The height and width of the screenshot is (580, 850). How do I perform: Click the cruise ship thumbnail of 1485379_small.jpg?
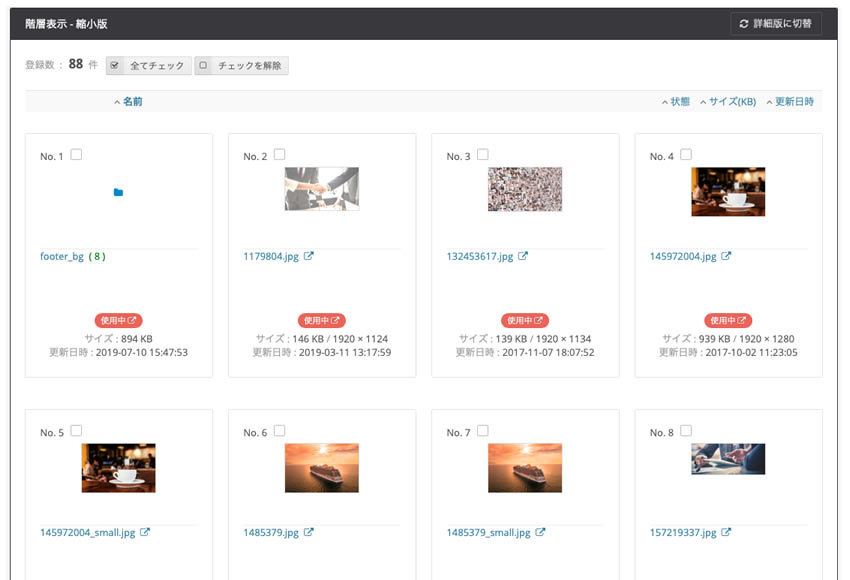tap(525, 468)
